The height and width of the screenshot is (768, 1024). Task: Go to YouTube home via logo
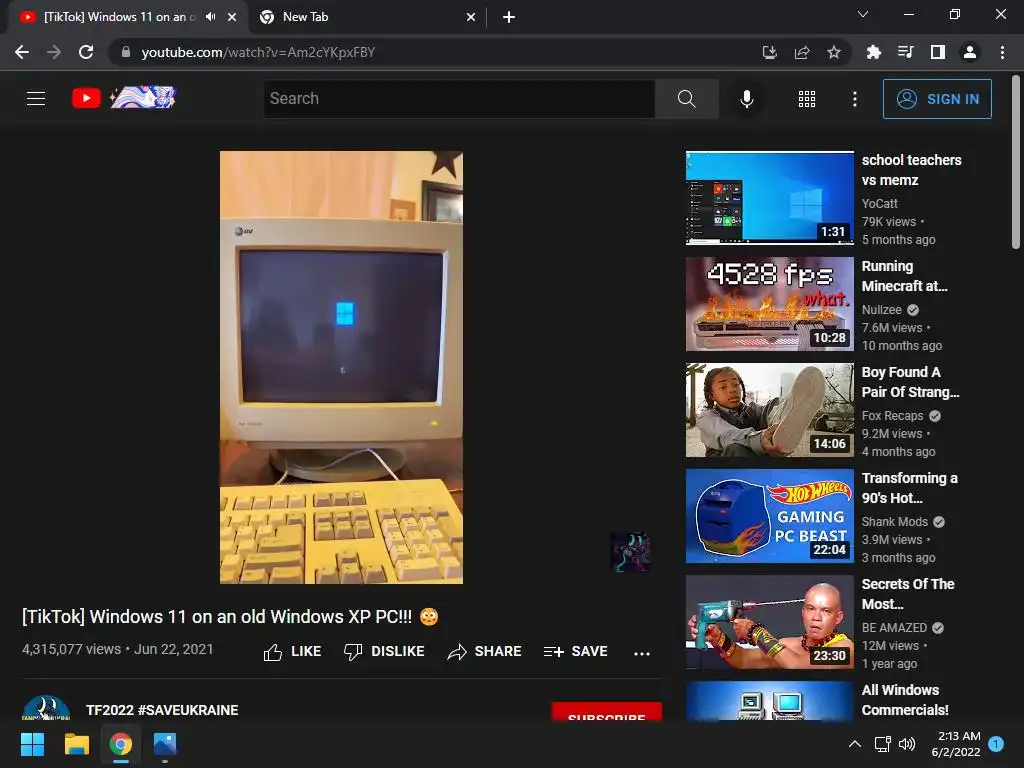click(x=124, y=98)
